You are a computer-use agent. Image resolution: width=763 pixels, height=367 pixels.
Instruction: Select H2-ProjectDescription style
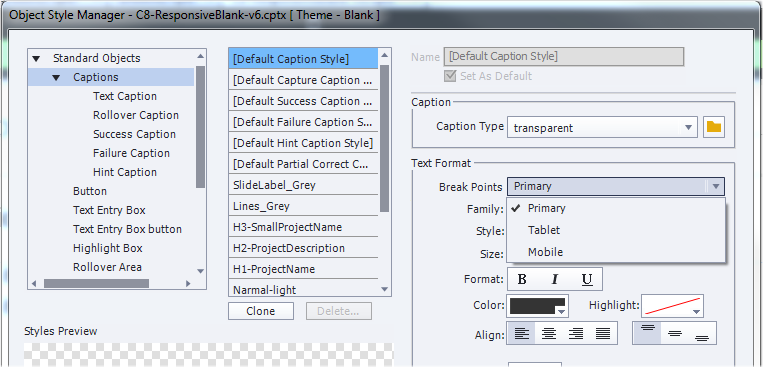pyautogui.click(x=303, y=248)
